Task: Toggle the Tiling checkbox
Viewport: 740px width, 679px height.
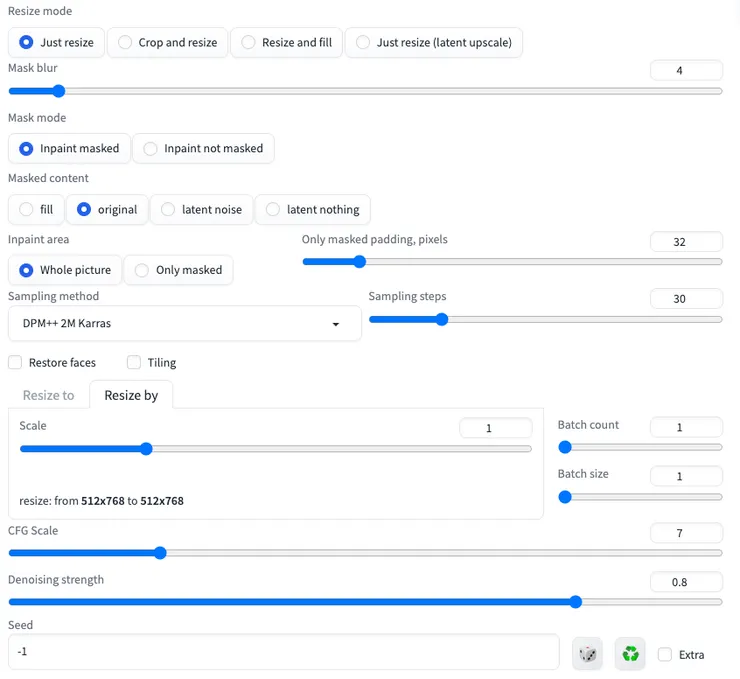Action: pyautogui.click(x=134, y=362)
